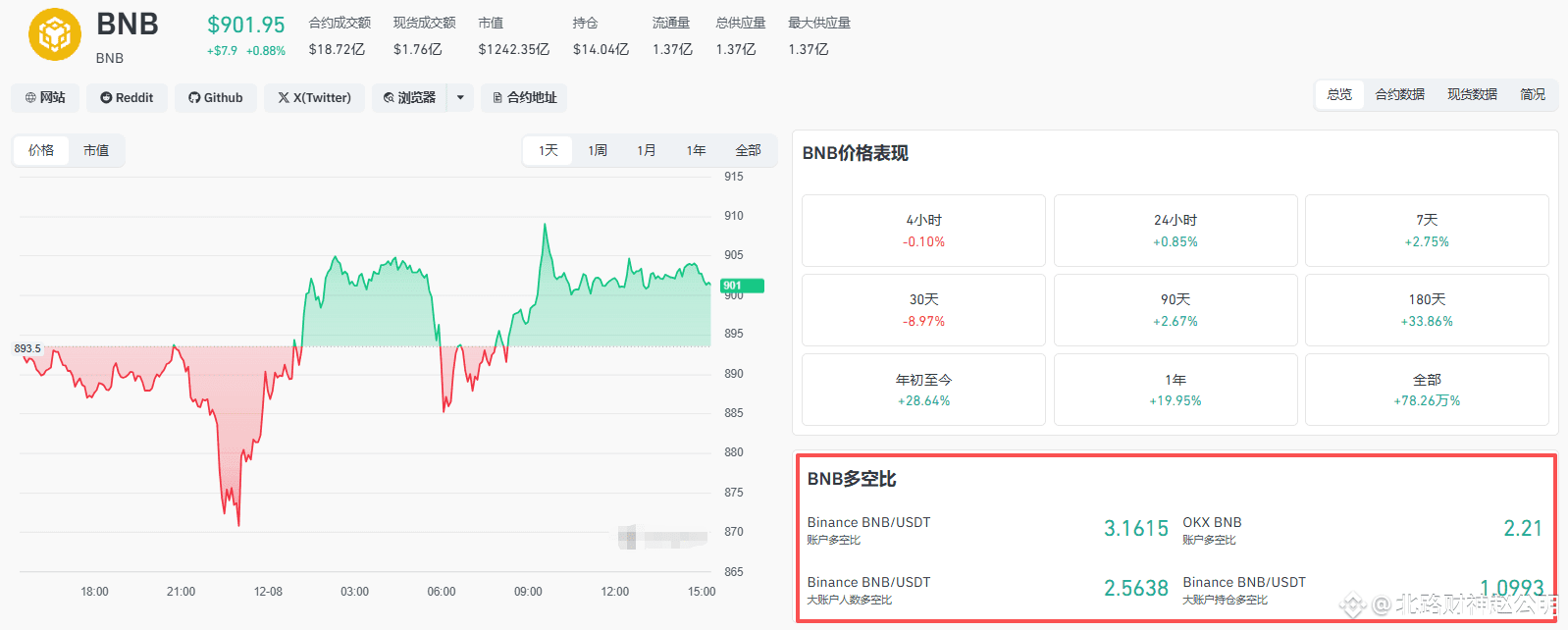1568x630 pixels.
Task: Open the Reddit link button
Action: pos(127,97)
